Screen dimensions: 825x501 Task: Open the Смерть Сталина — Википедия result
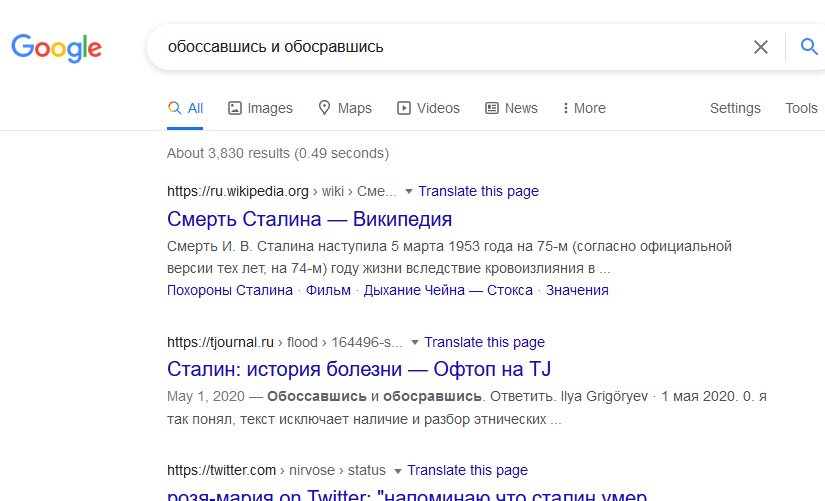point(309,219)
